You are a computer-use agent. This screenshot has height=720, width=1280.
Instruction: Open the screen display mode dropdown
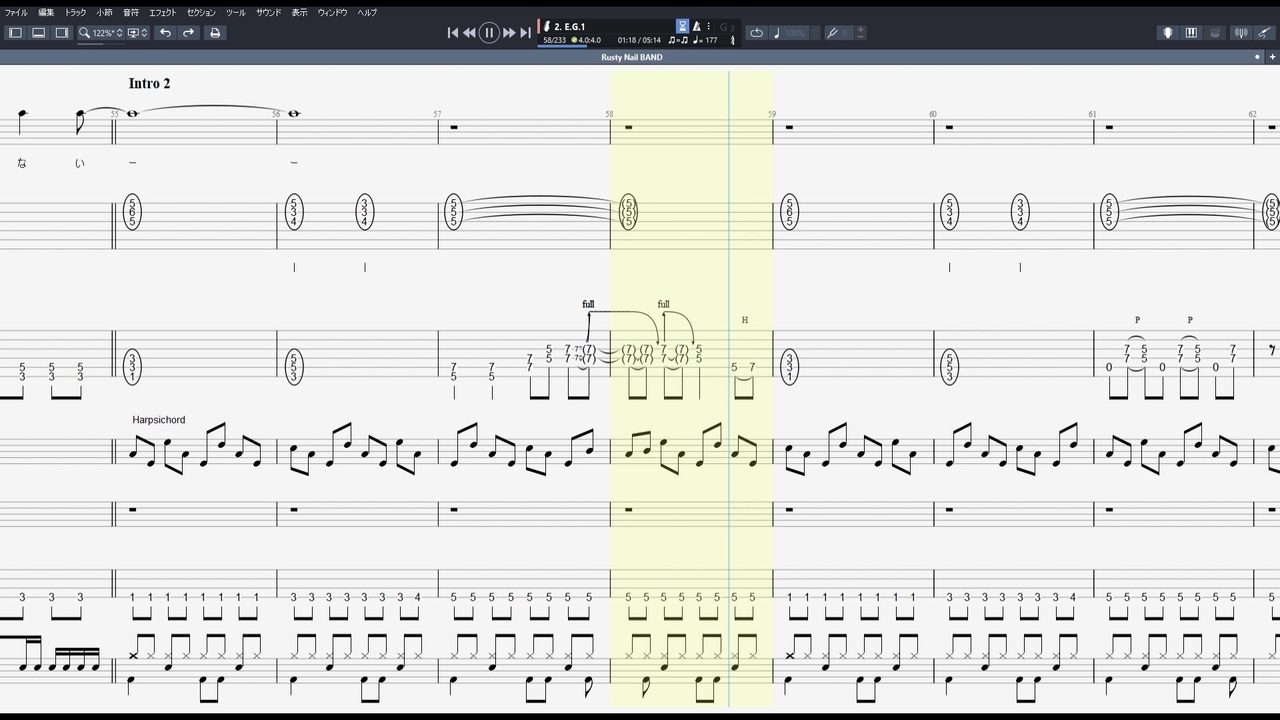coord(137,33)
